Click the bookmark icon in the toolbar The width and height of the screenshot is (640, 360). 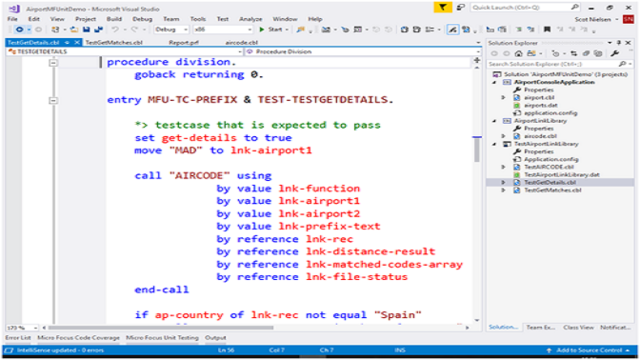[x=547, y=29]
